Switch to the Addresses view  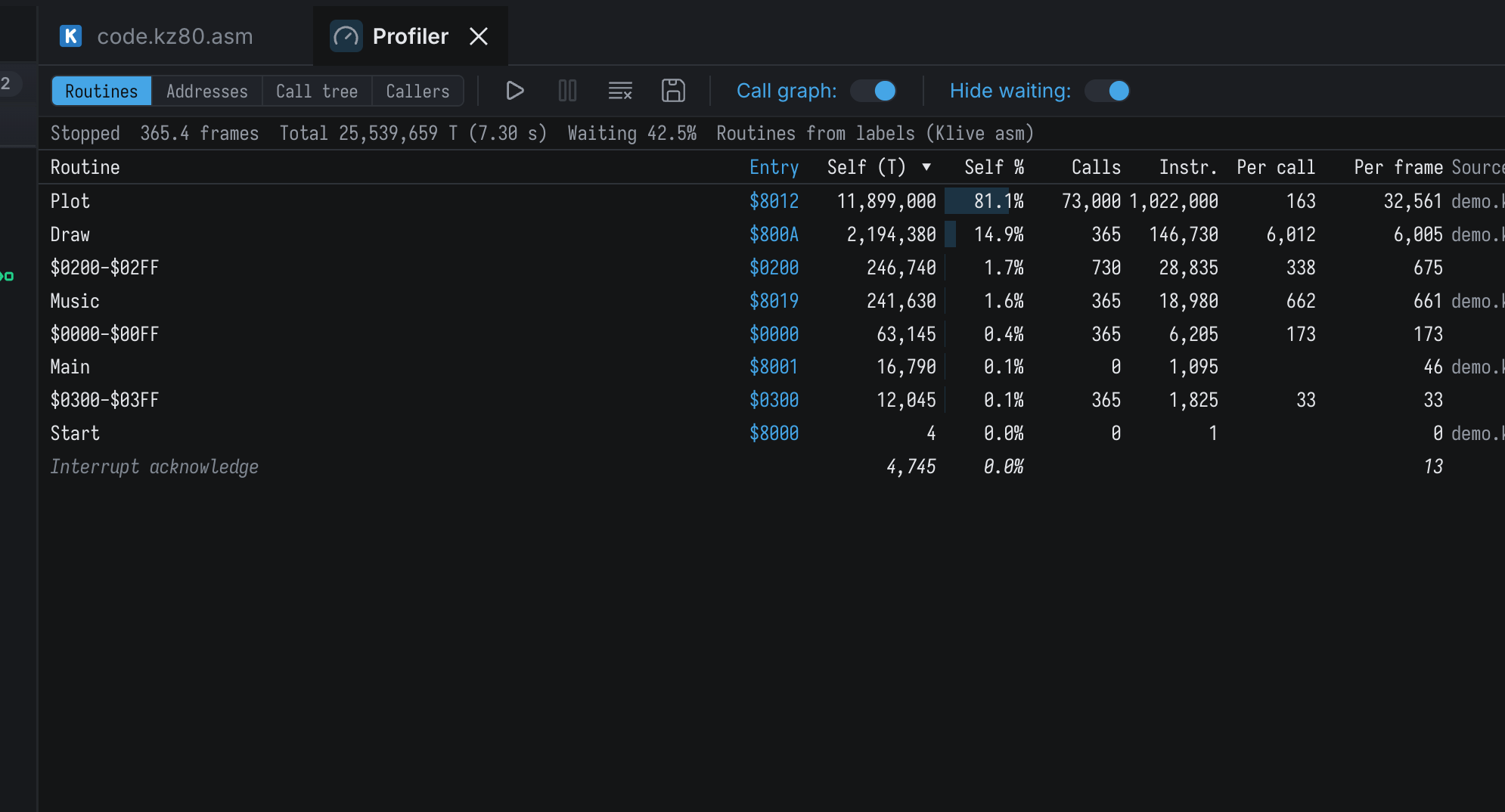(x=207, y=91)
